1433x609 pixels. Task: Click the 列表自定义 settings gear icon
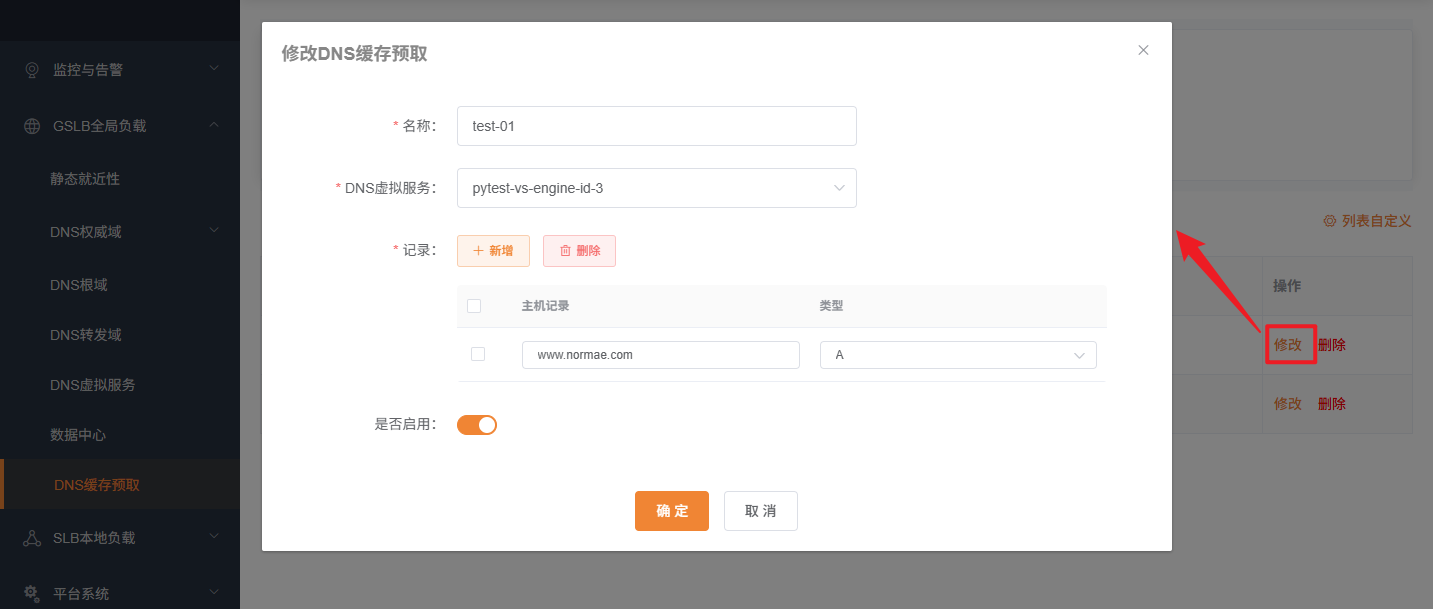(x=1329, y=221)
